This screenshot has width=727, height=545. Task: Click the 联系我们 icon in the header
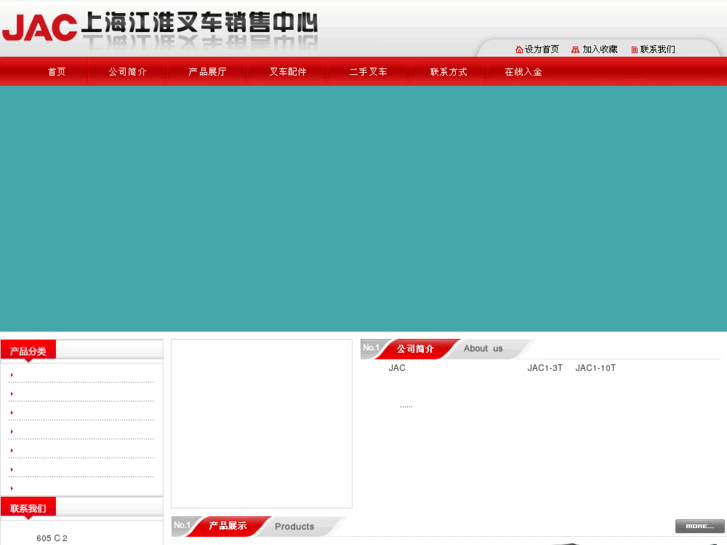(634, 50)
